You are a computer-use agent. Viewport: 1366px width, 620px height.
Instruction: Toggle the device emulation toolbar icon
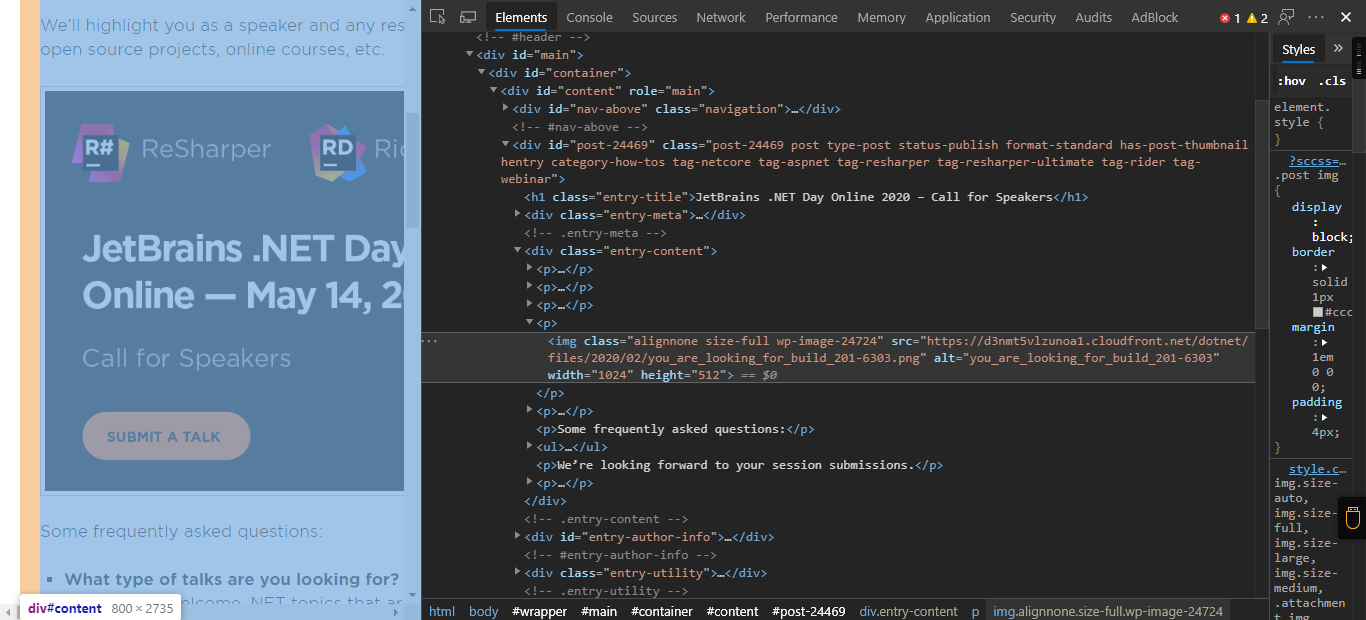pyautogui.click(x=468, y=17)
